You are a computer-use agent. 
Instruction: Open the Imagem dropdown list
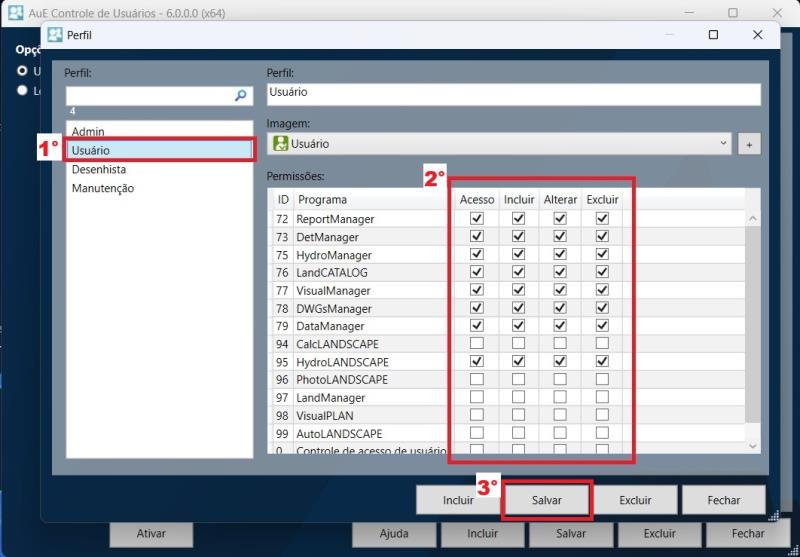pos(724,144)
